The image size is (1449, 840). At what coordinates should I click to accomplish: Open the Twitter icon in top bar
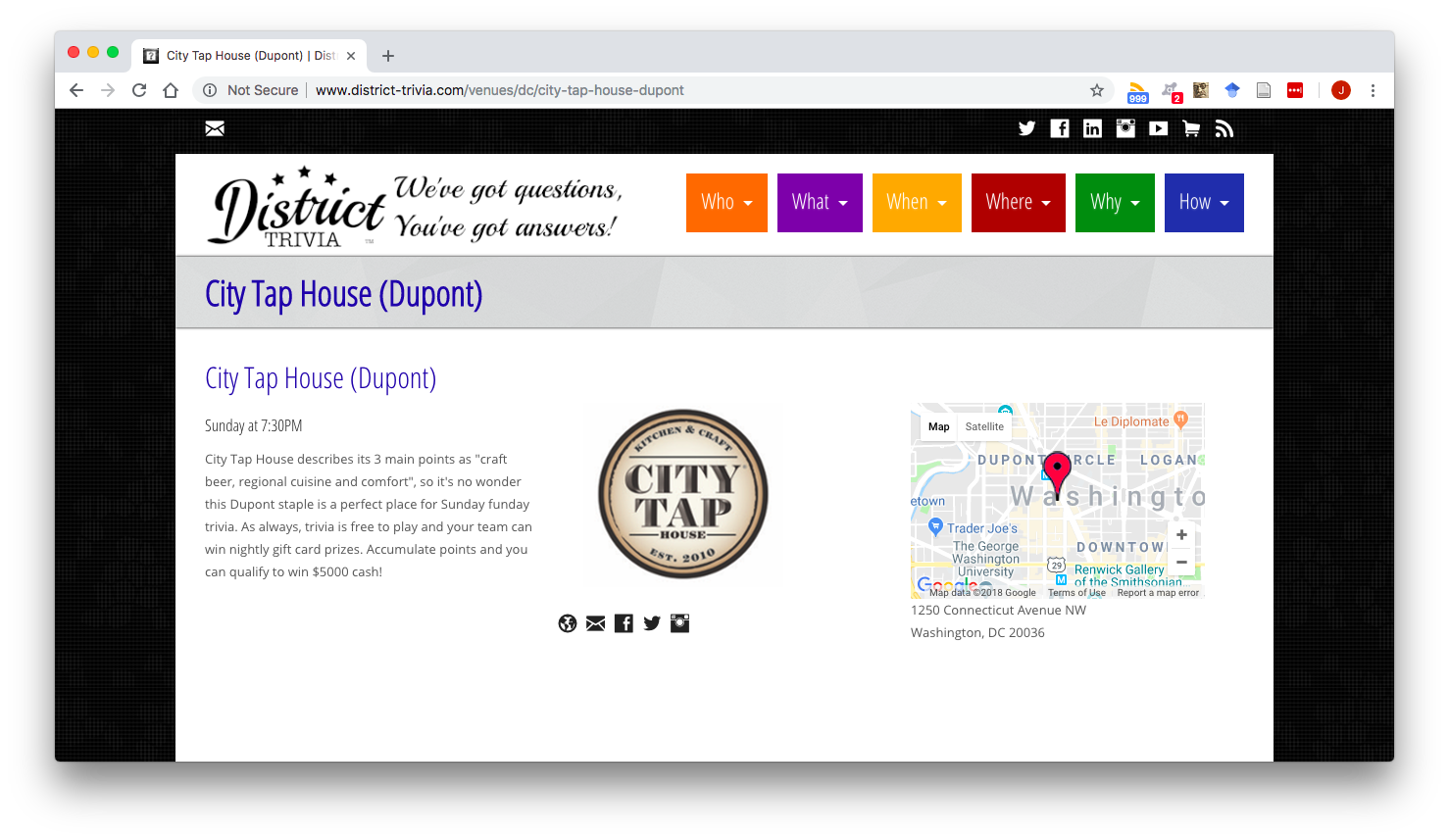pyautogui.click(x=1026, y=128)
